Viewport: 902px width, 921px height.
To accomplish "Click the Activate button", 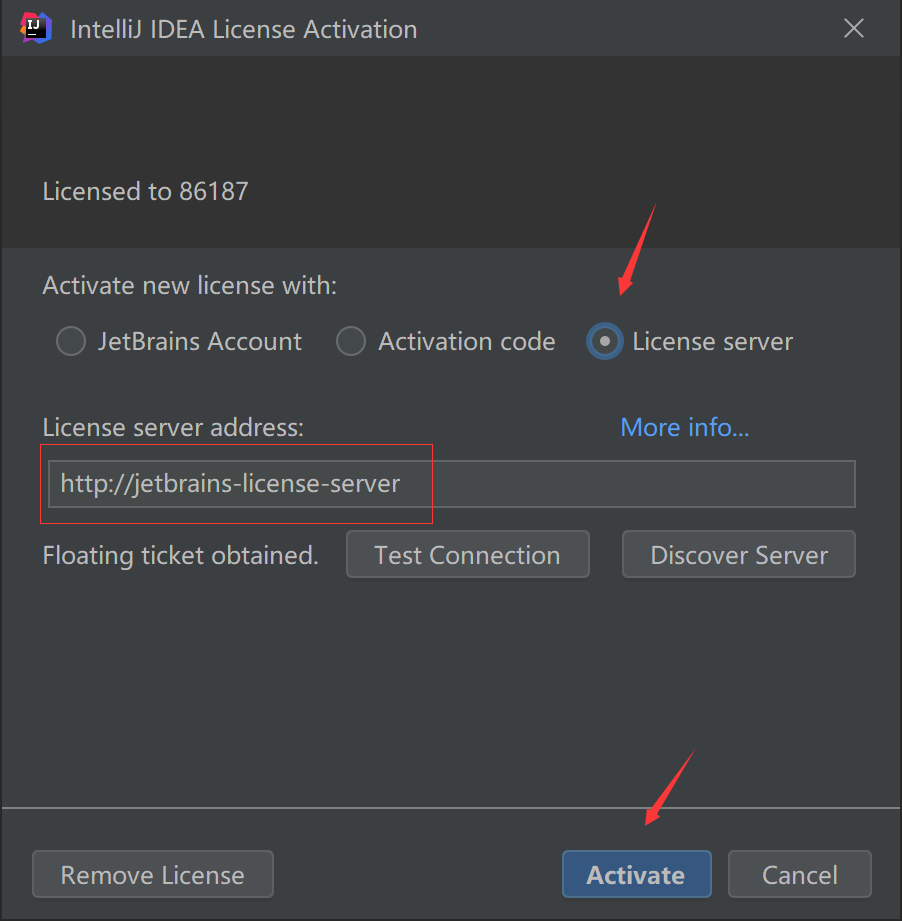I will pos(636,875).
